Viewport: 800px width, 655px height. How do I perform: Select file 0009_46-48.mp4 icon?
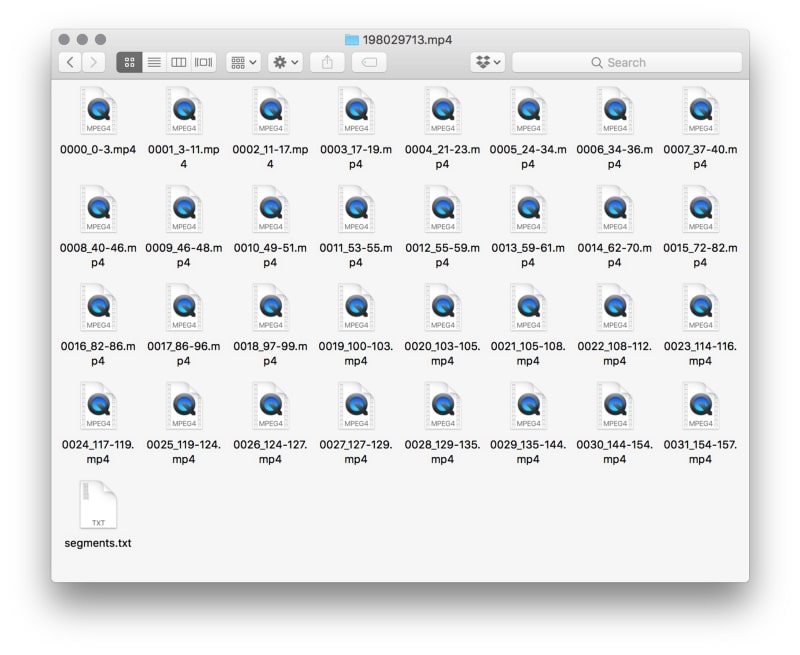point(184,209)
